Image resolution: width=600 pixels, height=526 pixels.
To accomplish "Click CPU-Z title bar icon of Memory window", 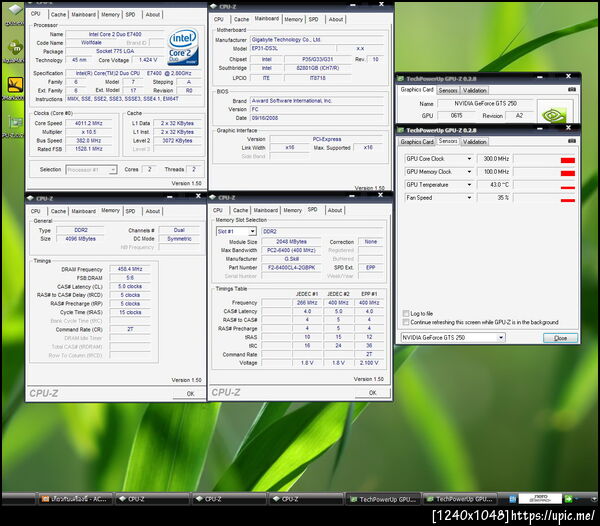I will 31,198.
